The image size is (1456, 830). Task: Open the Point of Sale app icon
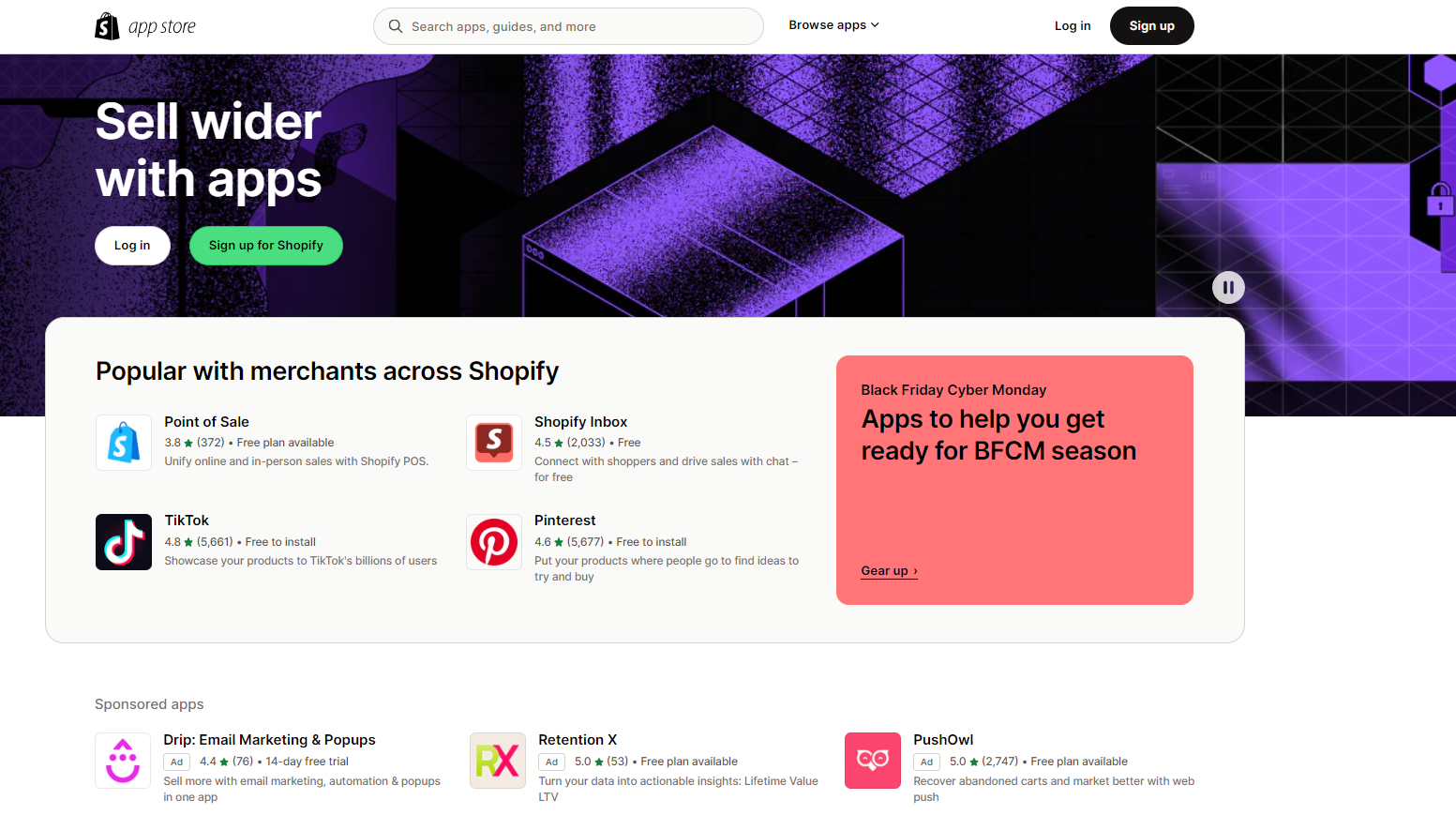(124, 443)
